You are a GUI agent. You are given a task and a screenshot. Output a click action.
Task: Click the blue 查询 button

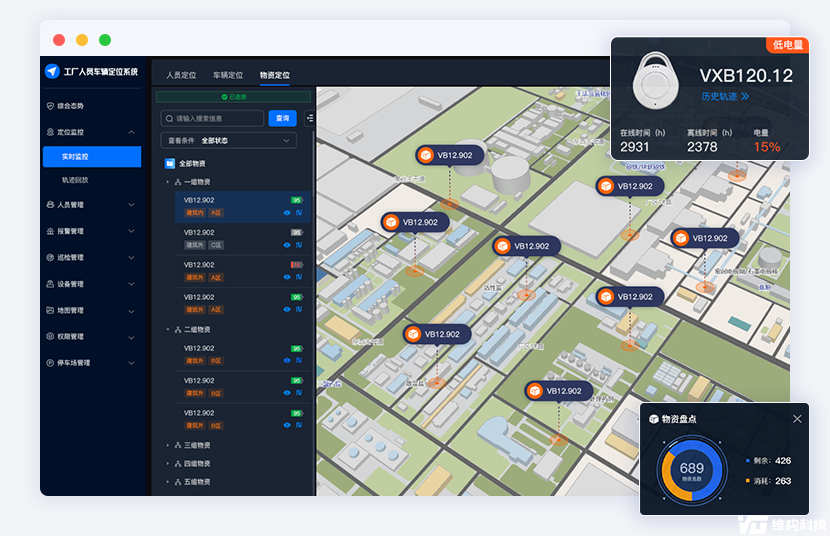point(282,118)
